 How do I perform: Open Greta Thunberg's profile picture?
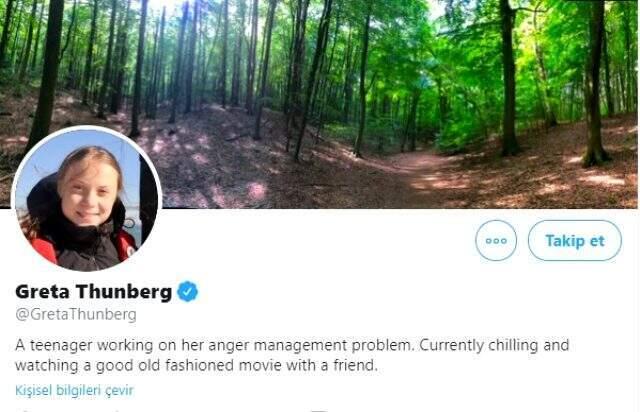(87, 199)
